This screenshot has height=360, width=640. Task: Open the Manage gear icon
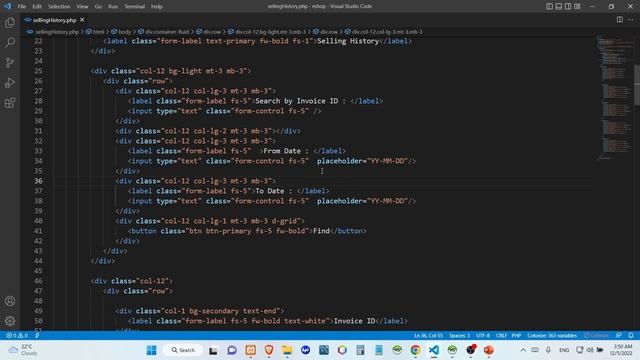[x=10, y=321]
